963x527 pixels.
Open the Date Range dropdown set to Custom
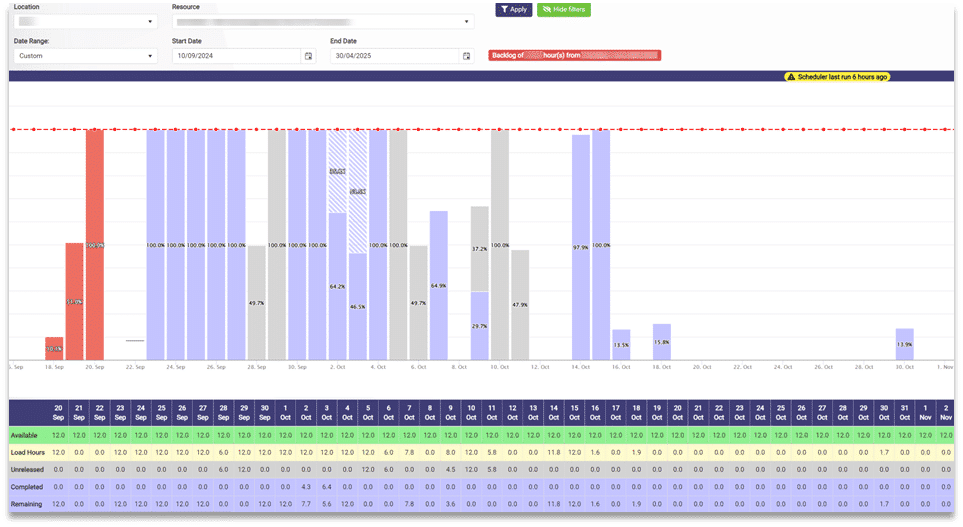[x=85, y=56]
